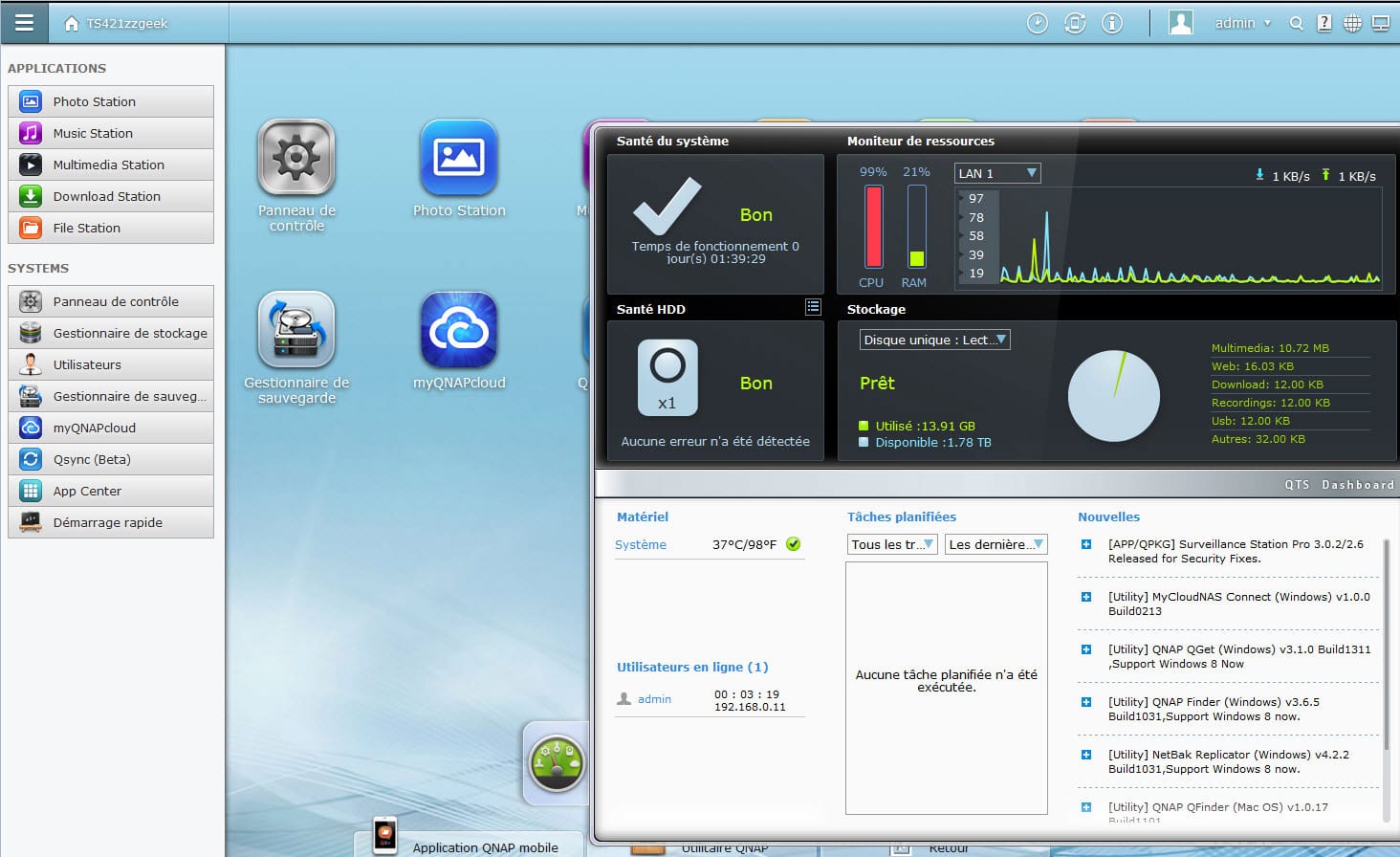Open File Station from the sidebar
Viewport: 1400px width, 857px height.
click(x=111, y=228)
